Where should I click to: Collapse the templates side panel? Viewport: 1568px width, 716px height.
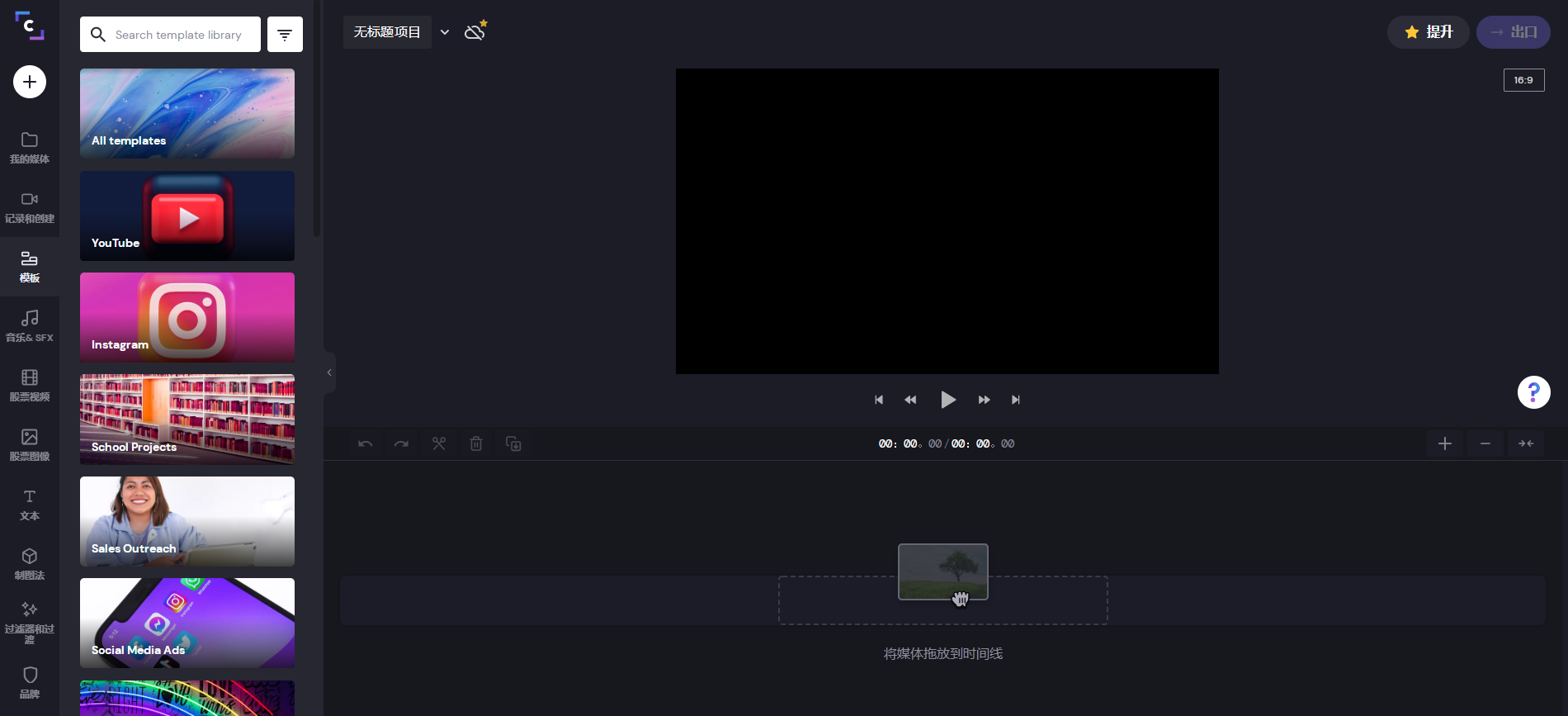click(329, 372)
